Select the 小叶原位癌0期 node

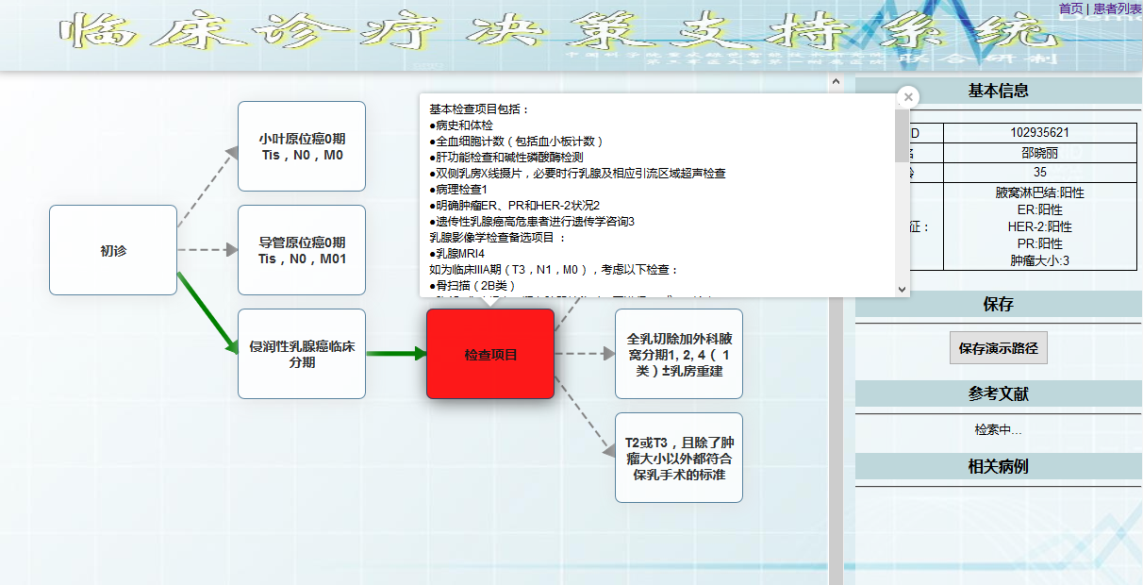301,147
